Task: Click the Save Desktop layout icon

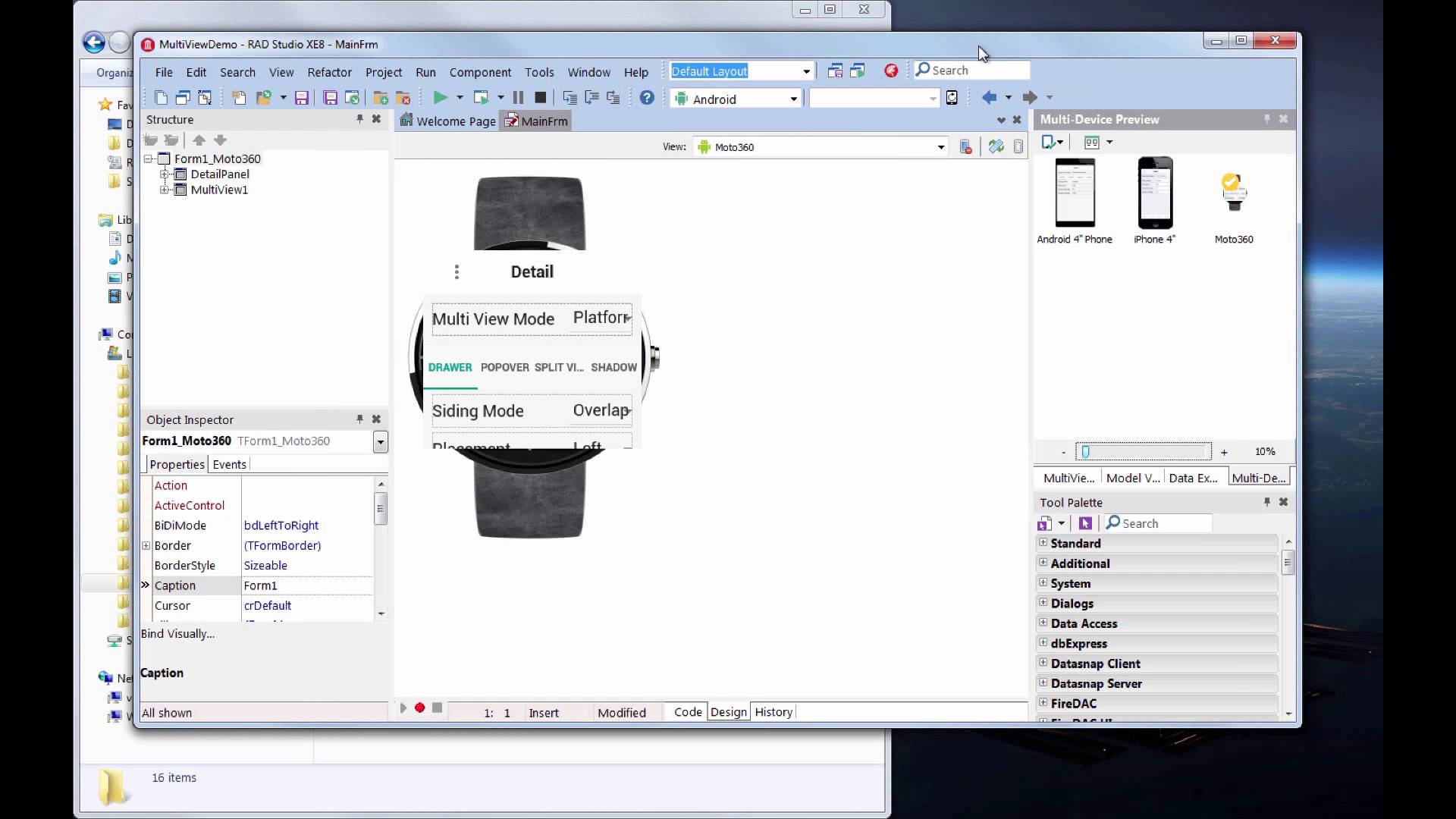Action: 835,71
